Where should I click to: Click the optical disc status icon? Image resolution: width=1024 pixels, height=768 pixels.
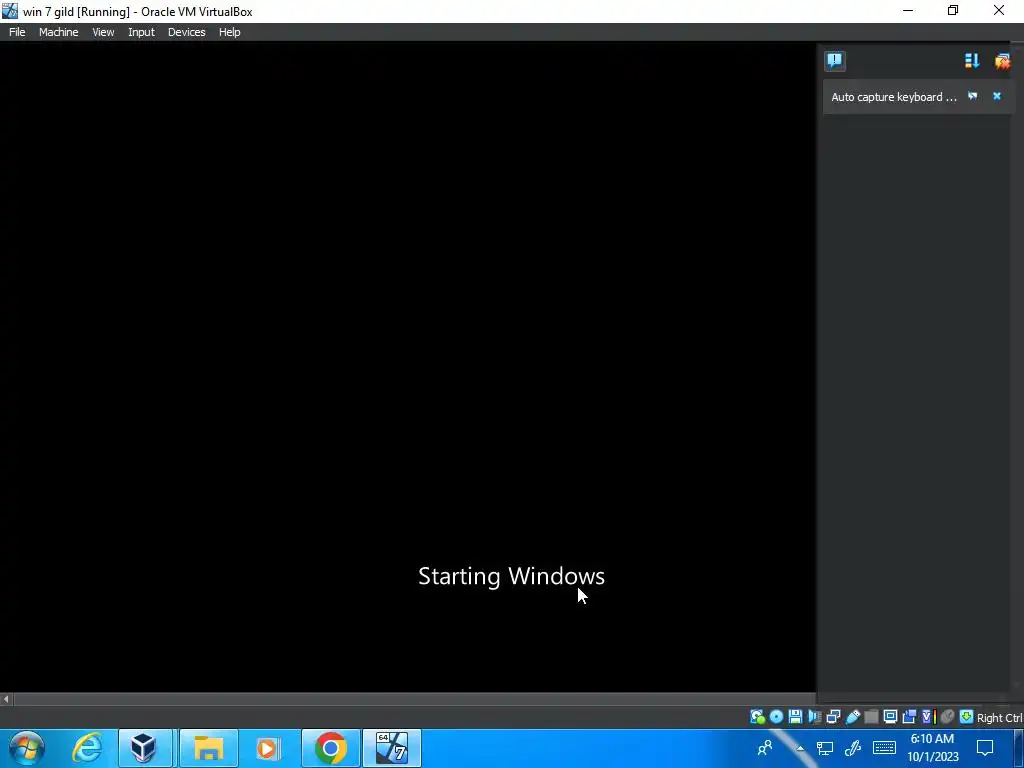pos(776,717)
